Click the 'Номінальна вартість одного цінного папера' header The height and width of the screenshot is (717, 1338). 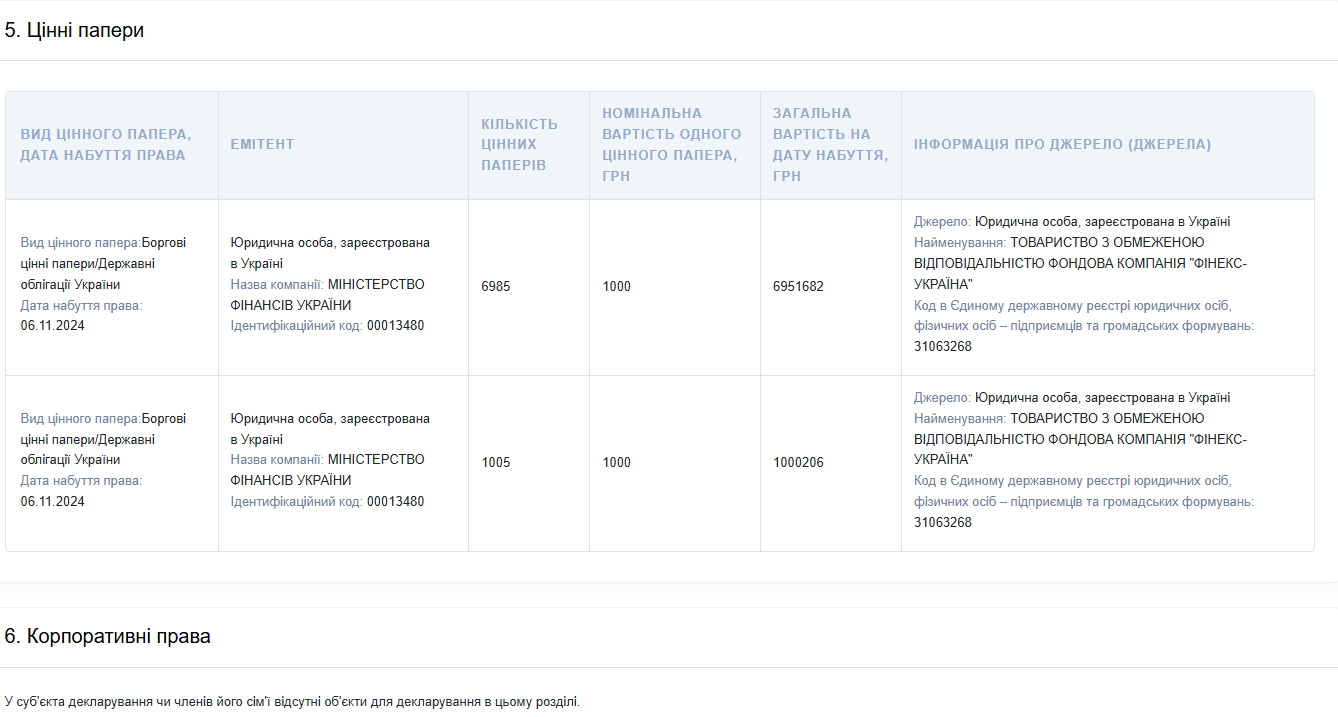click(675, 145)
